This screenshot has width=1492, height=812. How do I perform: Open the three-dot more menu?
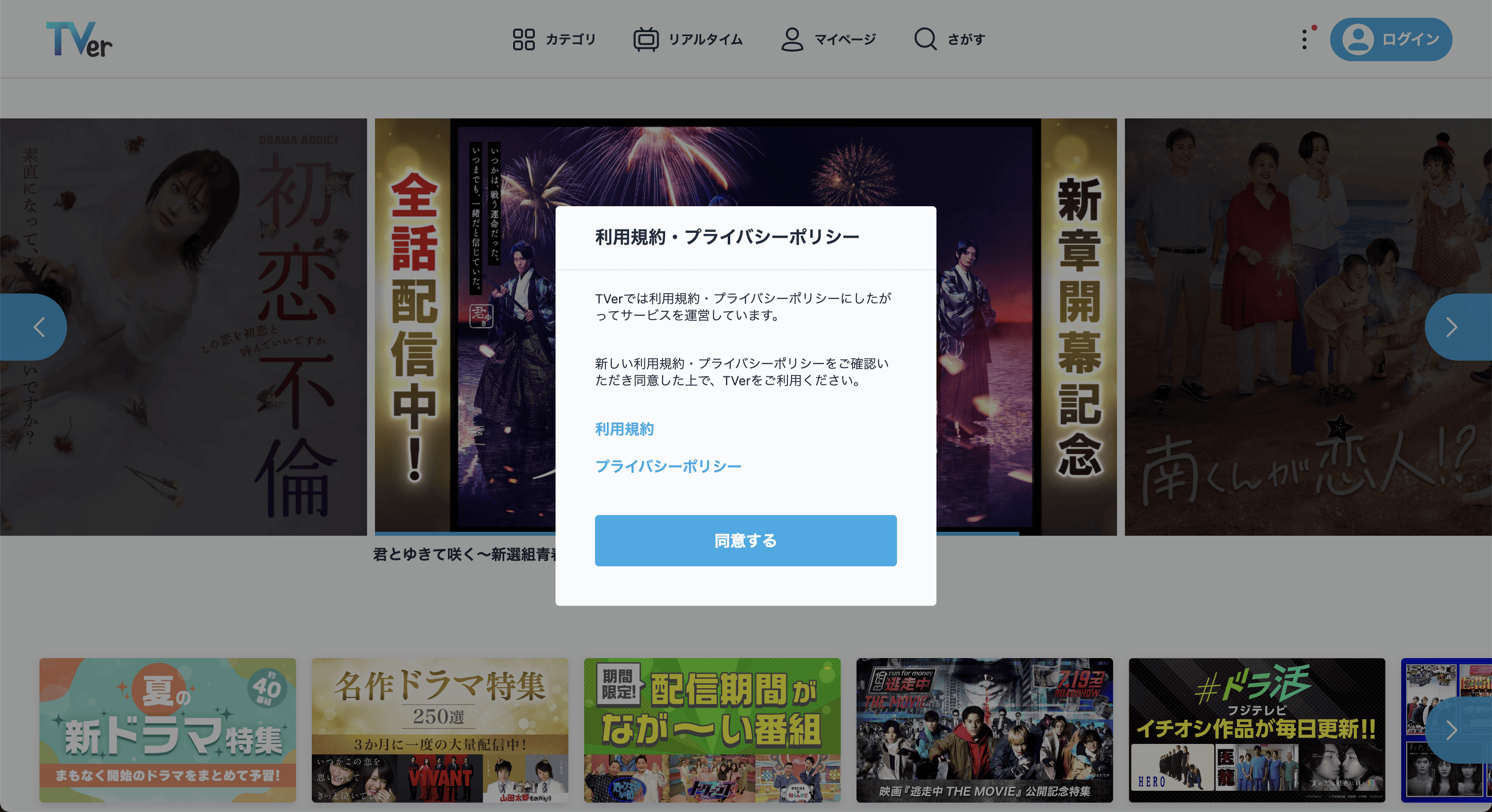(1305, 39)
